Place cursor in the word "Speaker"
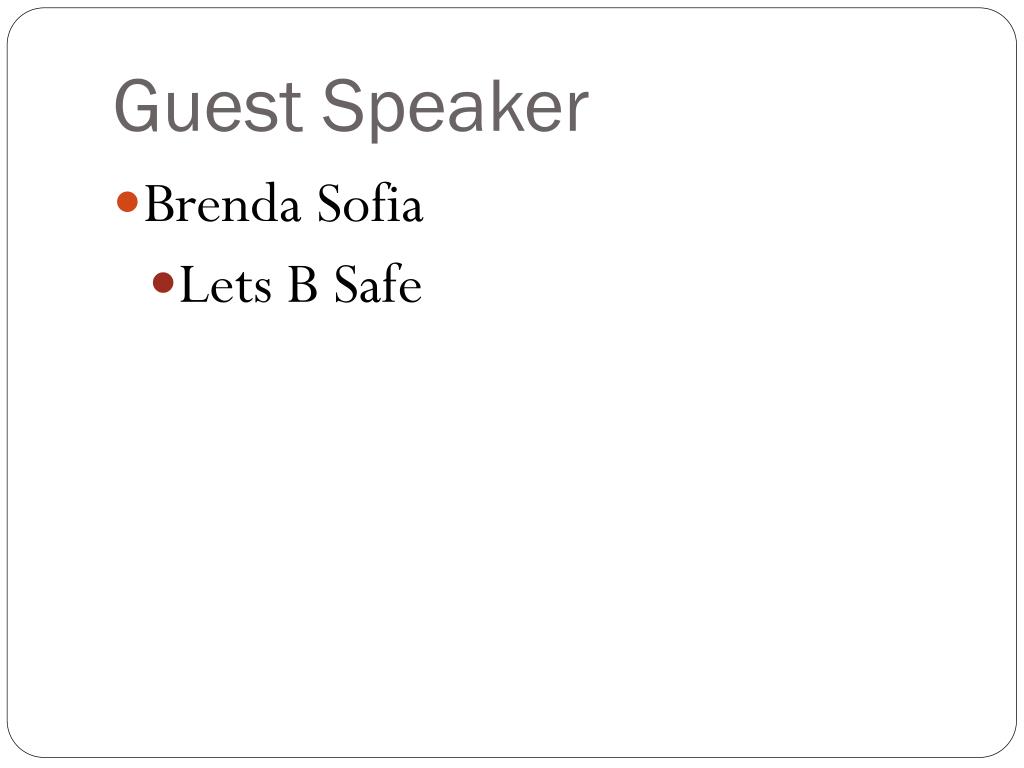The height and width of the screenshot is (768, 1024). tap(456, 108)
